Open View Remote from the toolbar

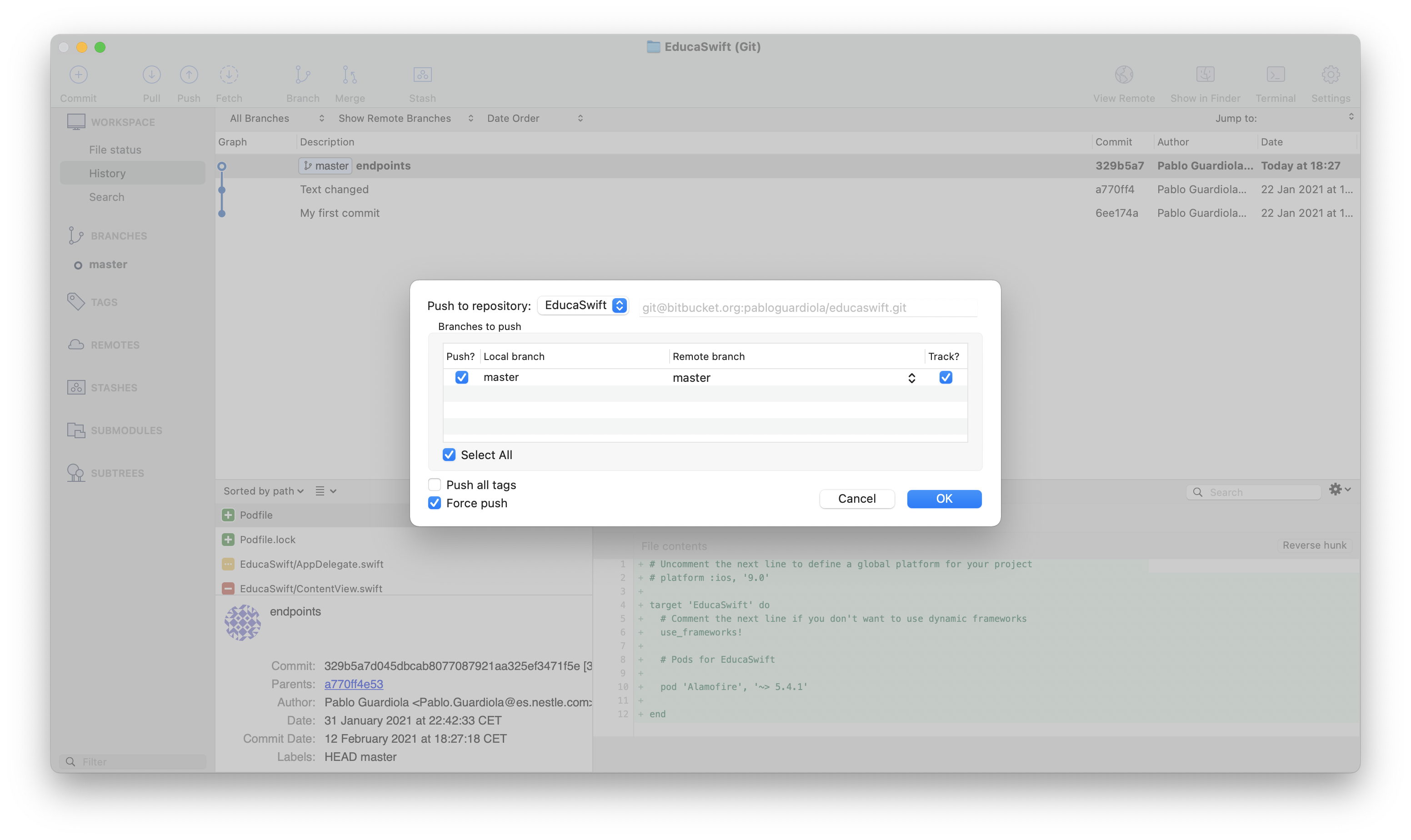pos(1123,75)
